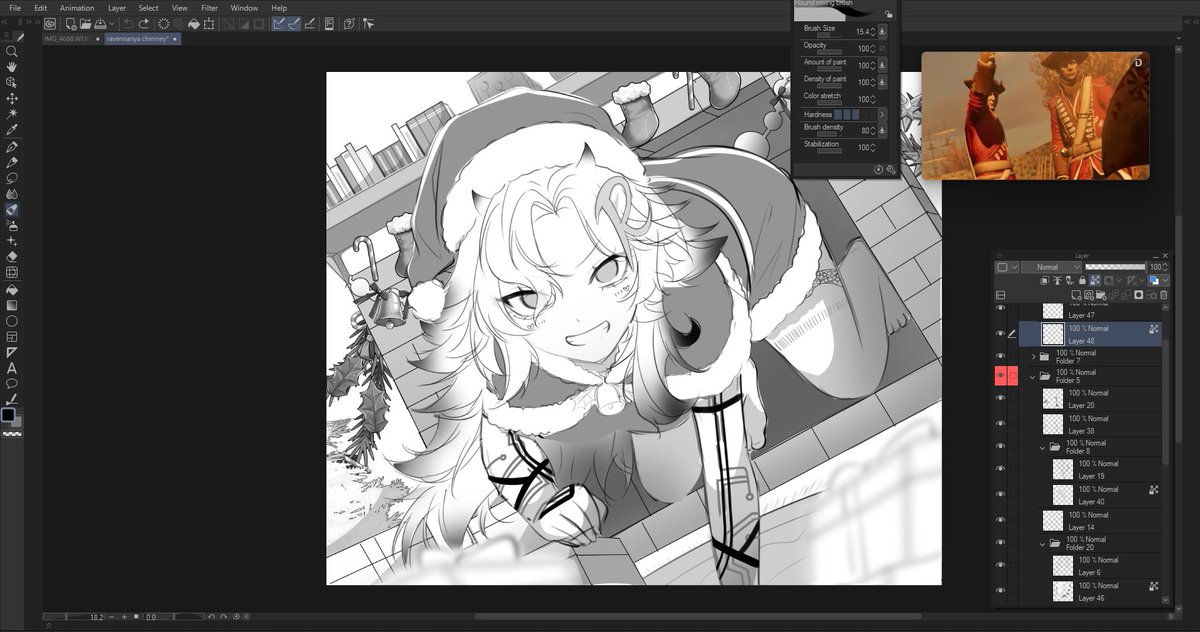
Task: Toggle Snap to Ruler in the command bar
Action: [x=279, y=23]
